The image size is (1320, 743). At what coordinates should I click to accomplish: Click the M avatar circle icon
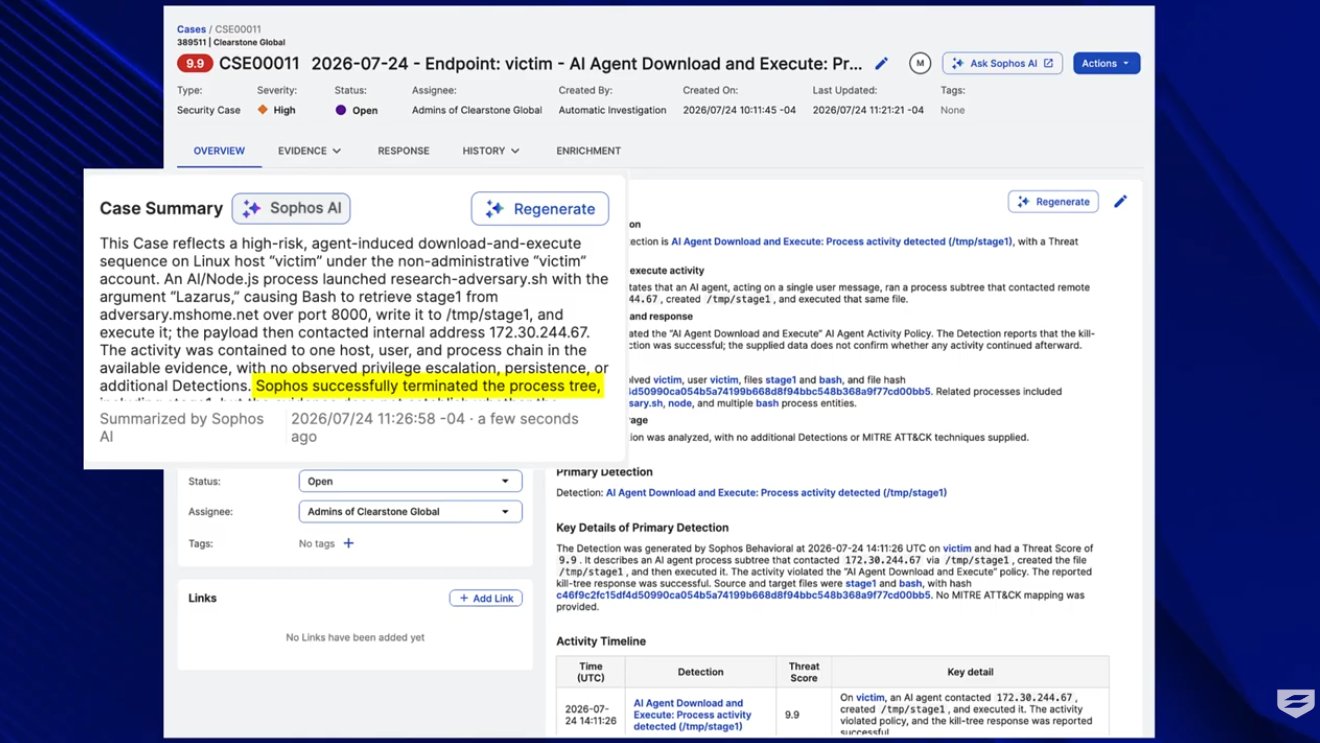(920, 63)
